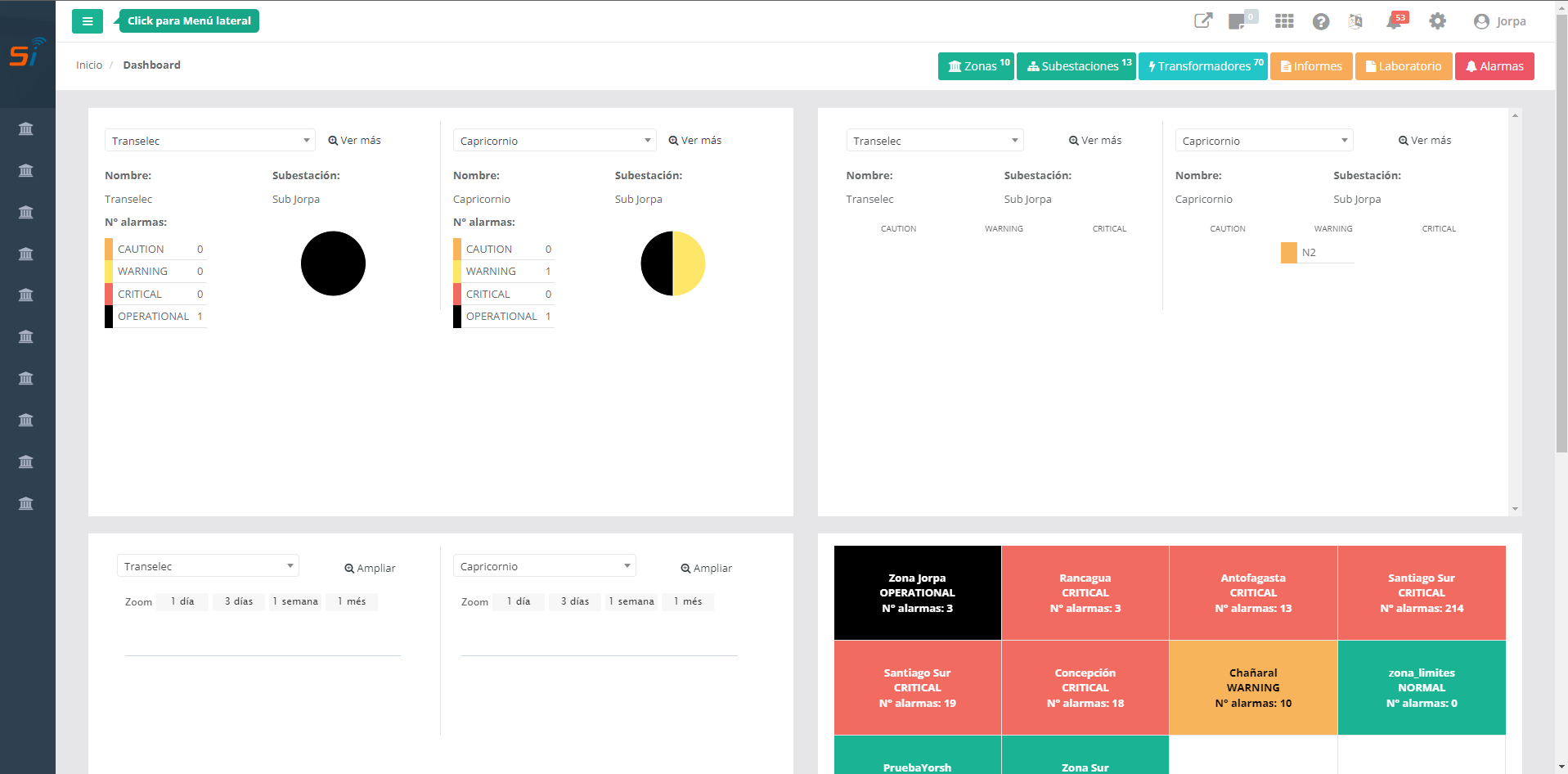Open the Laboratorio tab
This screenshot has width=1568, height=774.
1404,66
